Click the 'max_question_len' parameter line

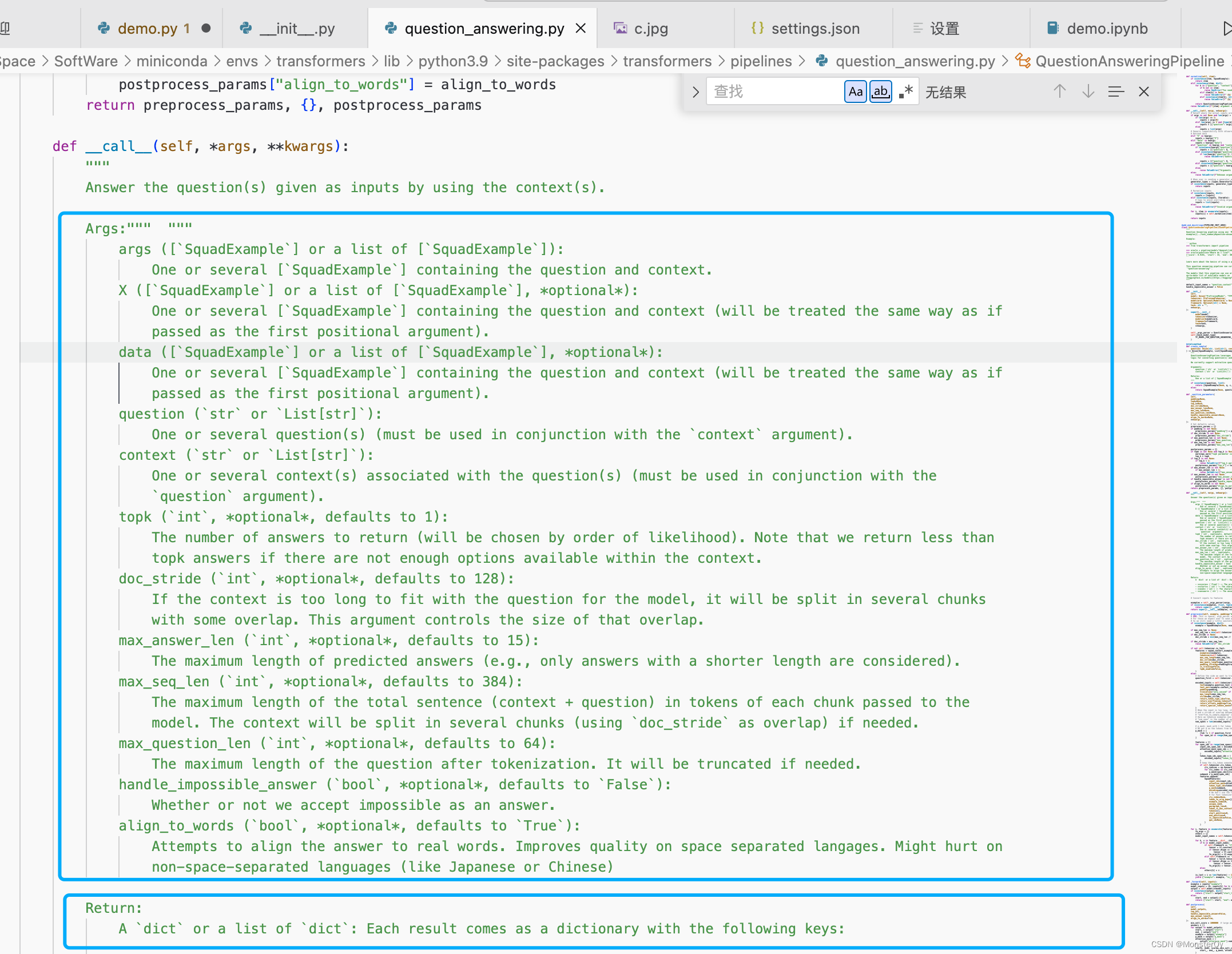(x=337, y=744)
